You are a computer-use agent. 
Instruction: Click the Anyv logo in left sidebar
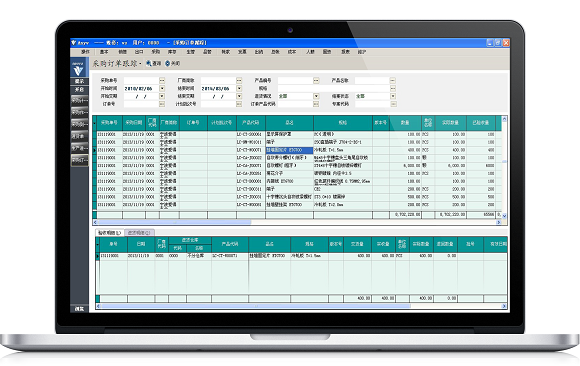click(x=79, y=68)
